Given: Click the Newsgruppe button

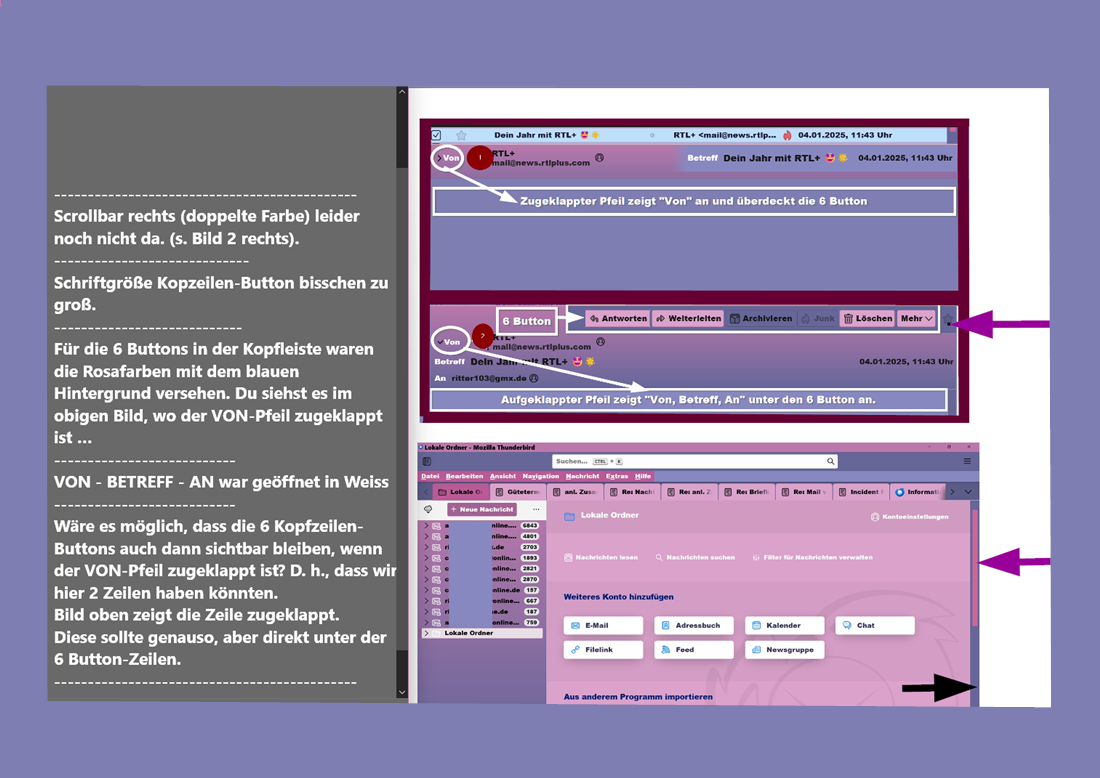Looking at the screenshot, I should [x=784, y=650].
